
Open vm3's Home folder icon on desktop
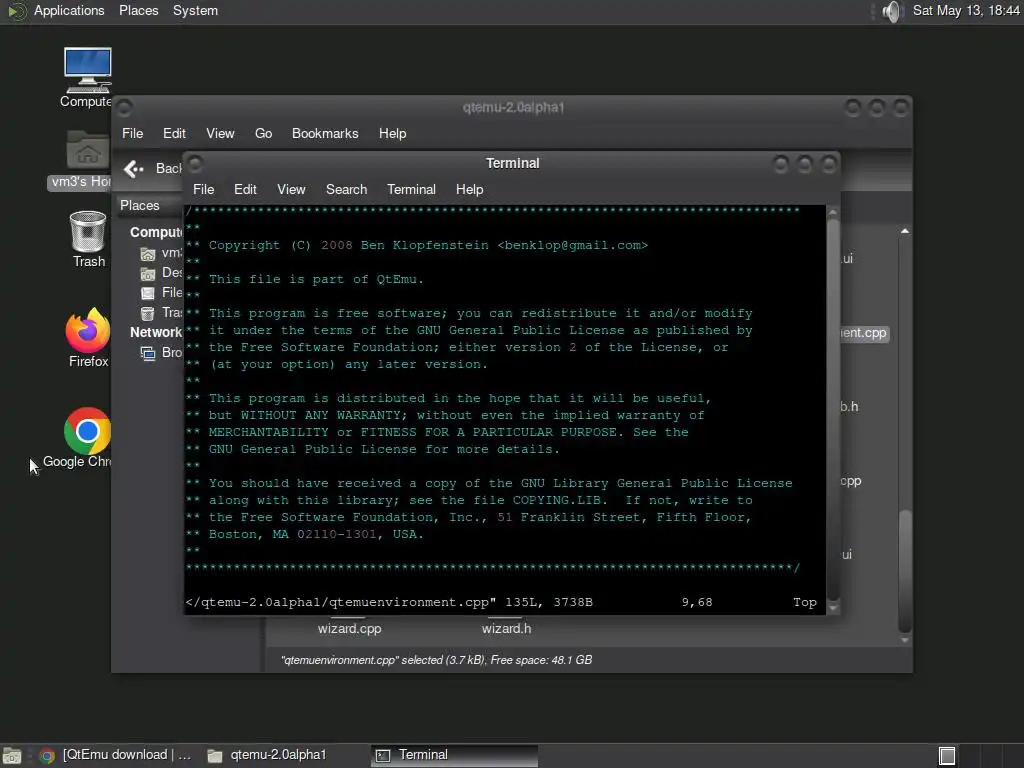[88, 150]
